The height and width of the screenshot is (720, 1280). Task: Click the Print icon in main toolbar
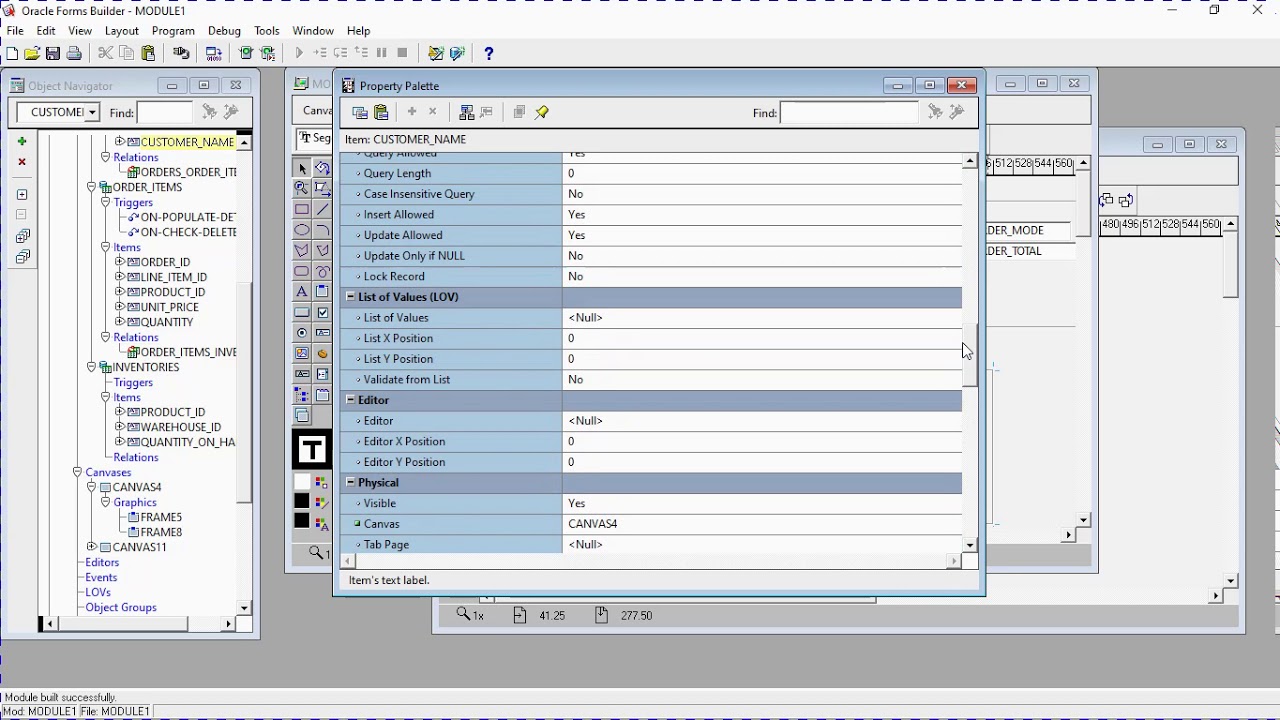tap(74, 53)
